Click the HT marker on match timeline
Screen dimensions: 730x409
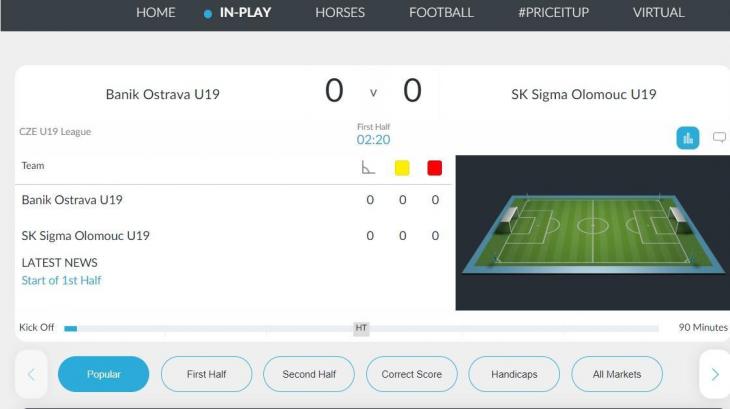tap(361, 328)
